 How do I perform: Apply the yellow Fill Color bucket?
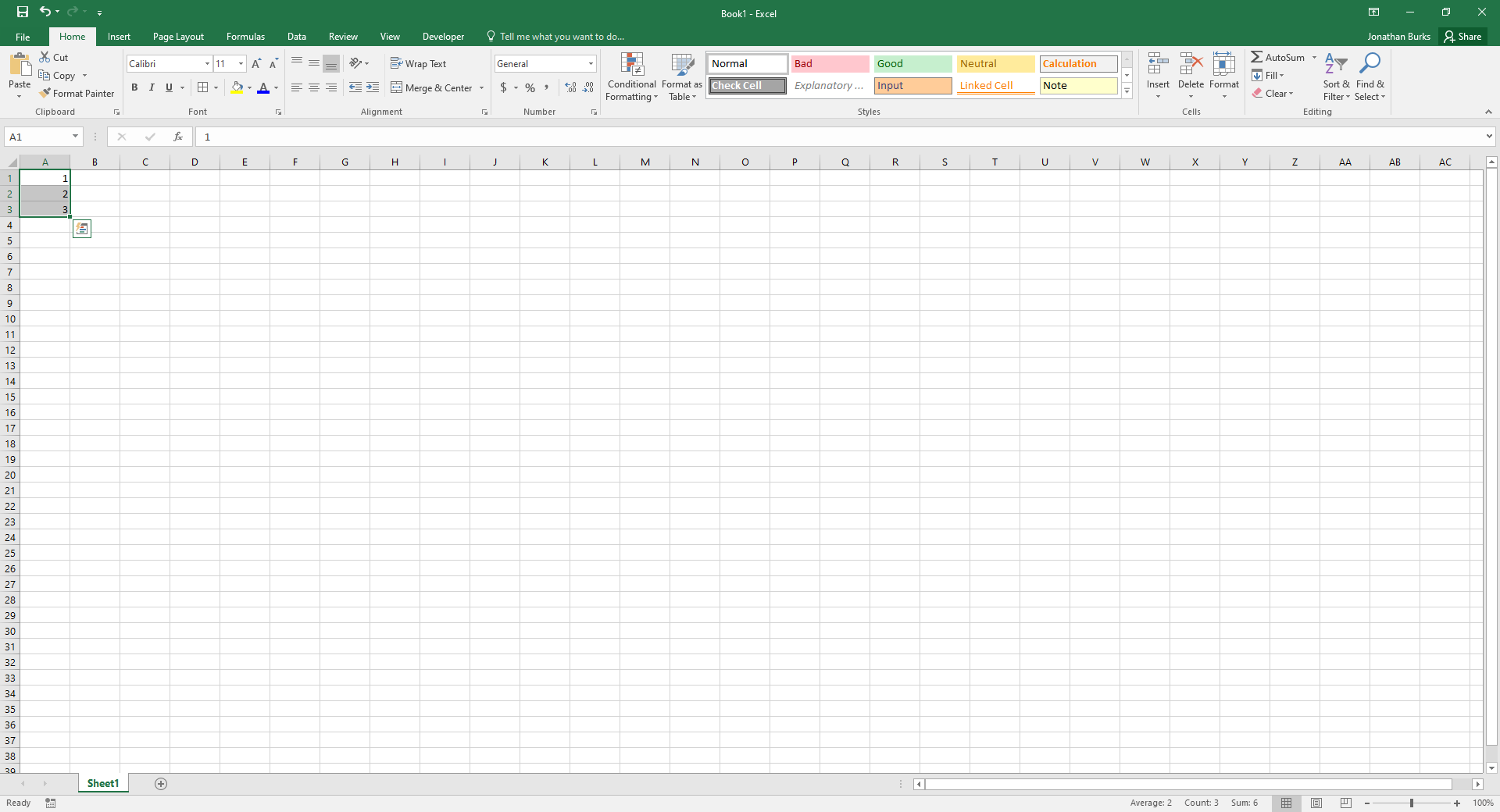tap(237, 87)
